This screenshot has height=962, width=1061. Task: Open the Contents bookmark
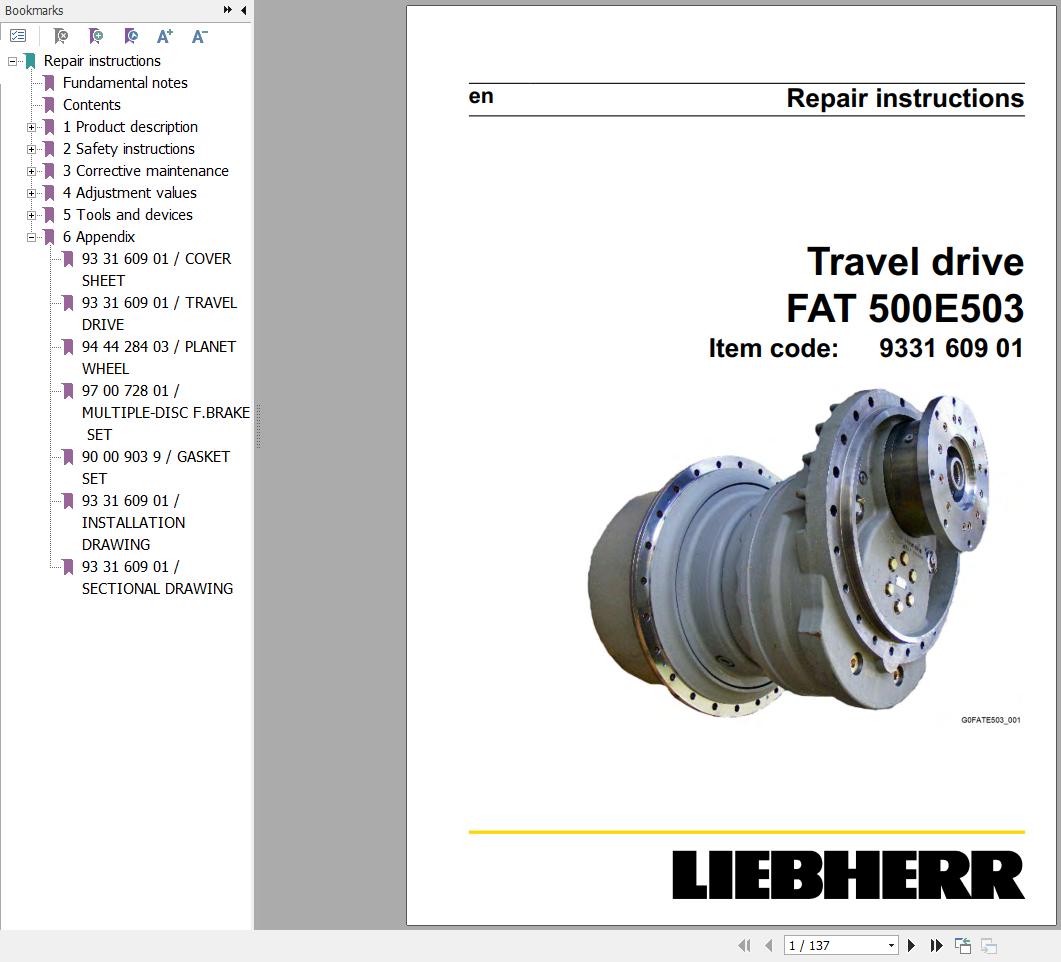[92, 105]
